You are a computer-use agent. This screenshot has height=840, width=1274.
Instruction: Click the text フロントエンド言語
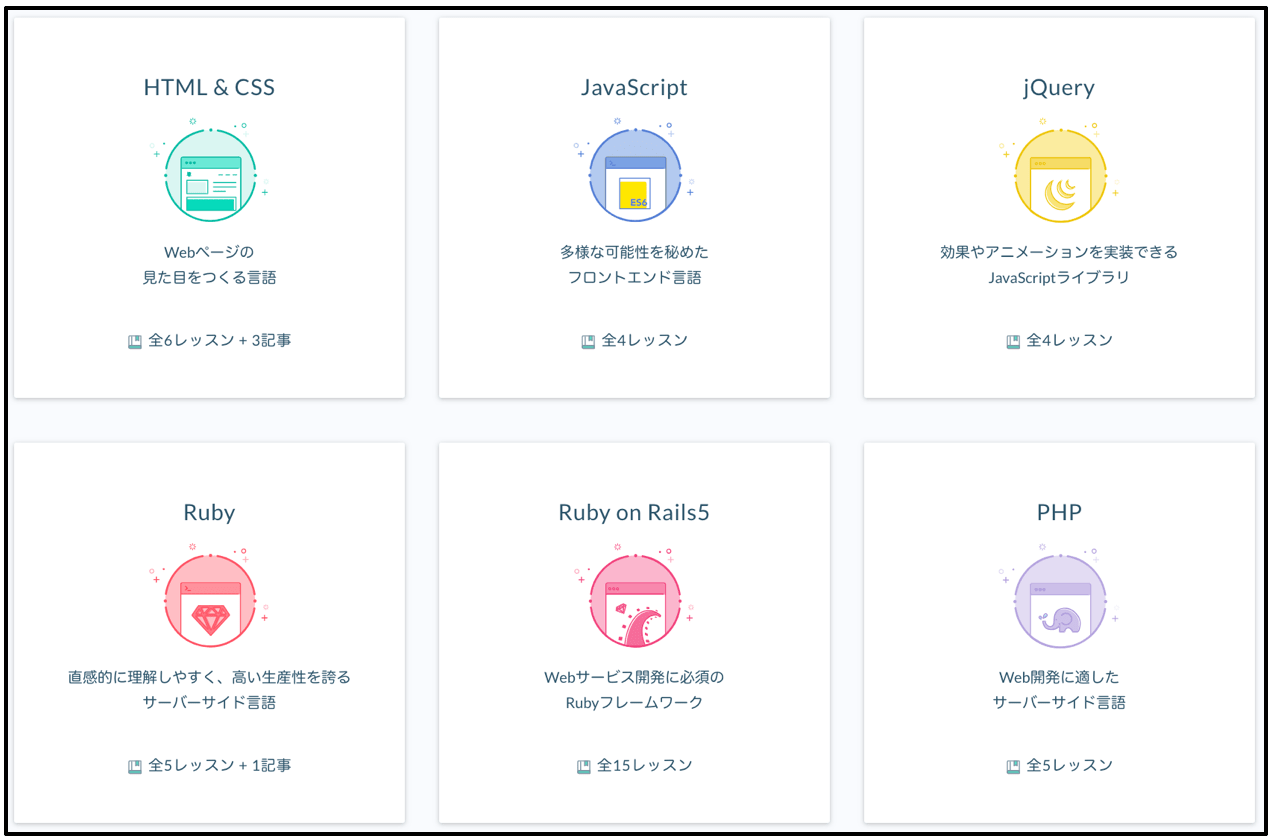[x=634, y=278]
